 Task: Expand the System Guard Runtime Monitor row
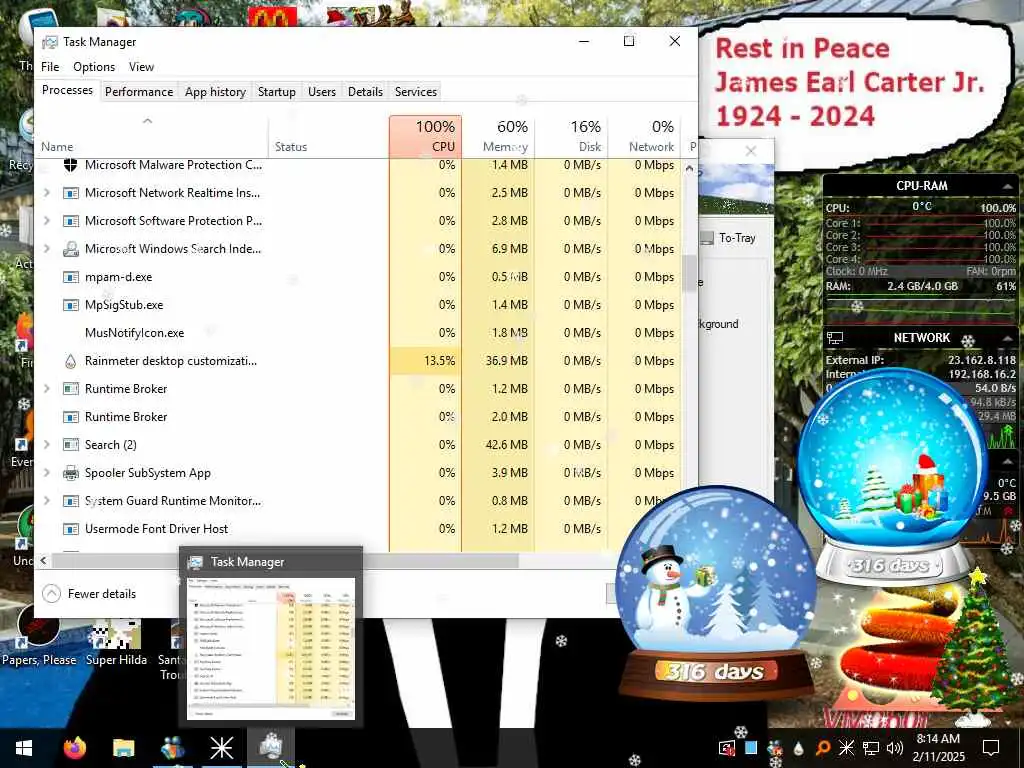pyautogui.click(x=46, y=501)
